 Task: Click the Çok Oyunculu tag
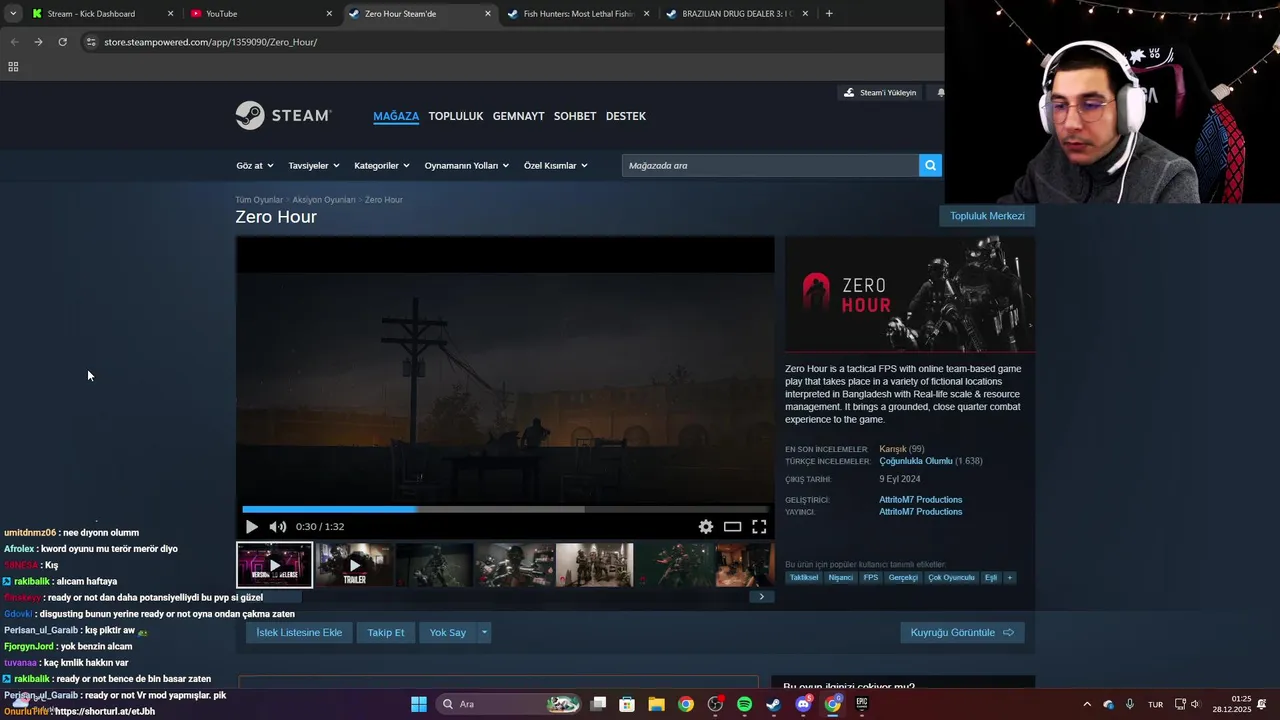[x=951, y=578]
